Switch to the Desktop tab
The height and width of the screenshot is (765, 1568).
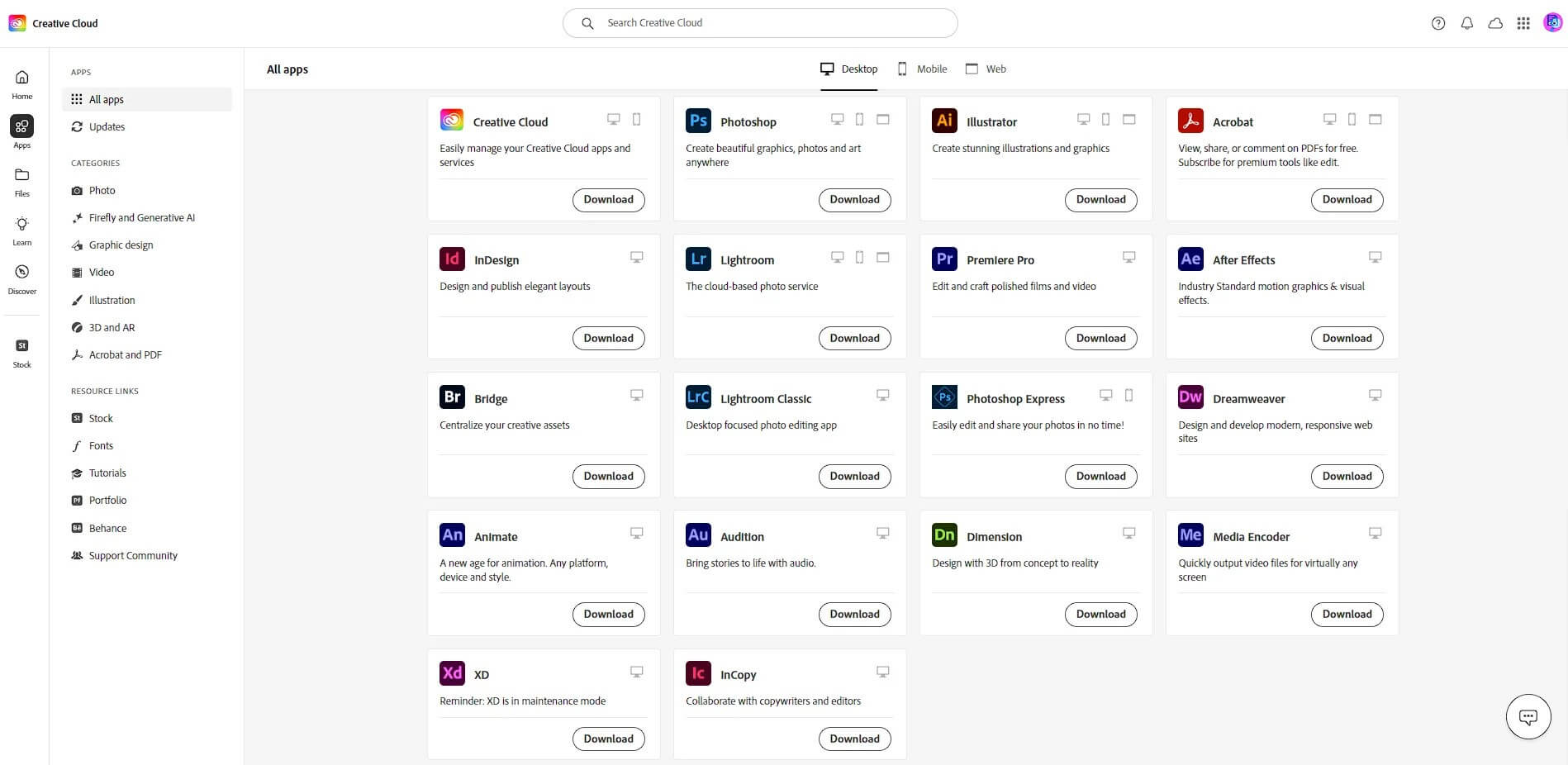tap(848, 69)
